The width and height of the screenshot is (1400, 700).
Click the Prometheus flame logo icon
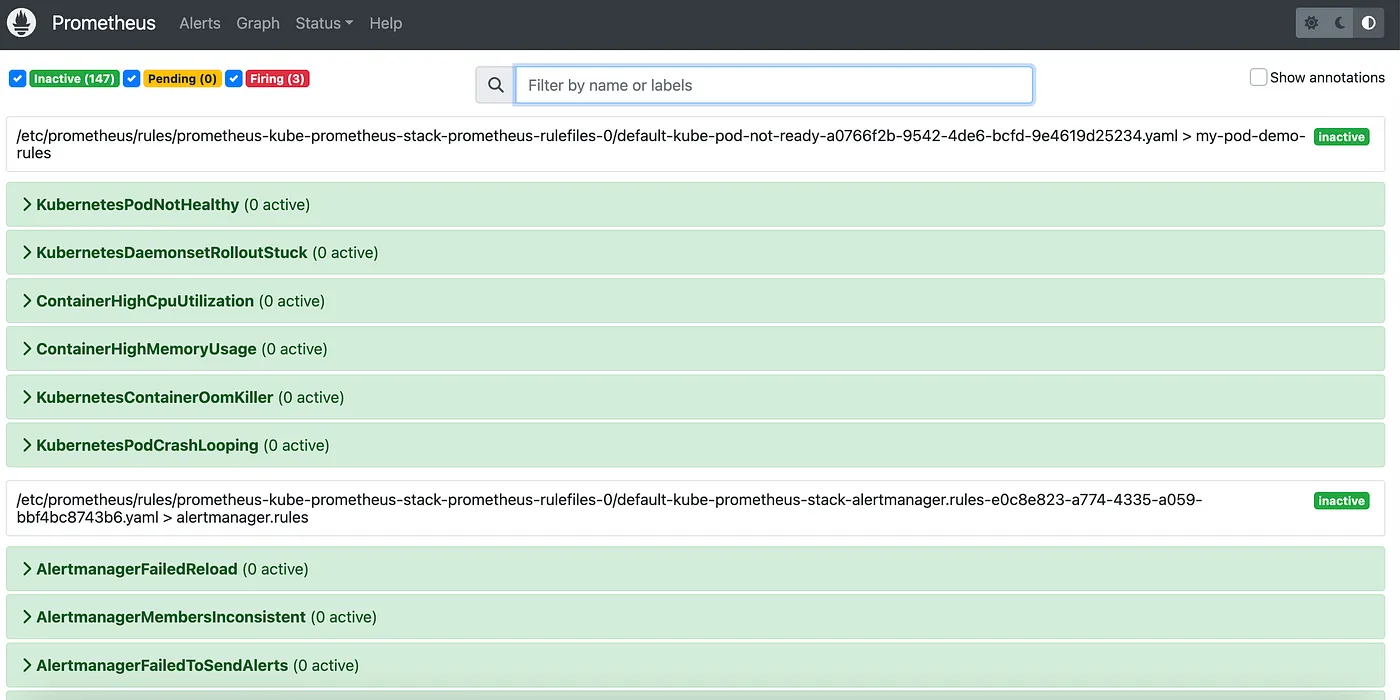pyautogui.click(x=21, y=23)
